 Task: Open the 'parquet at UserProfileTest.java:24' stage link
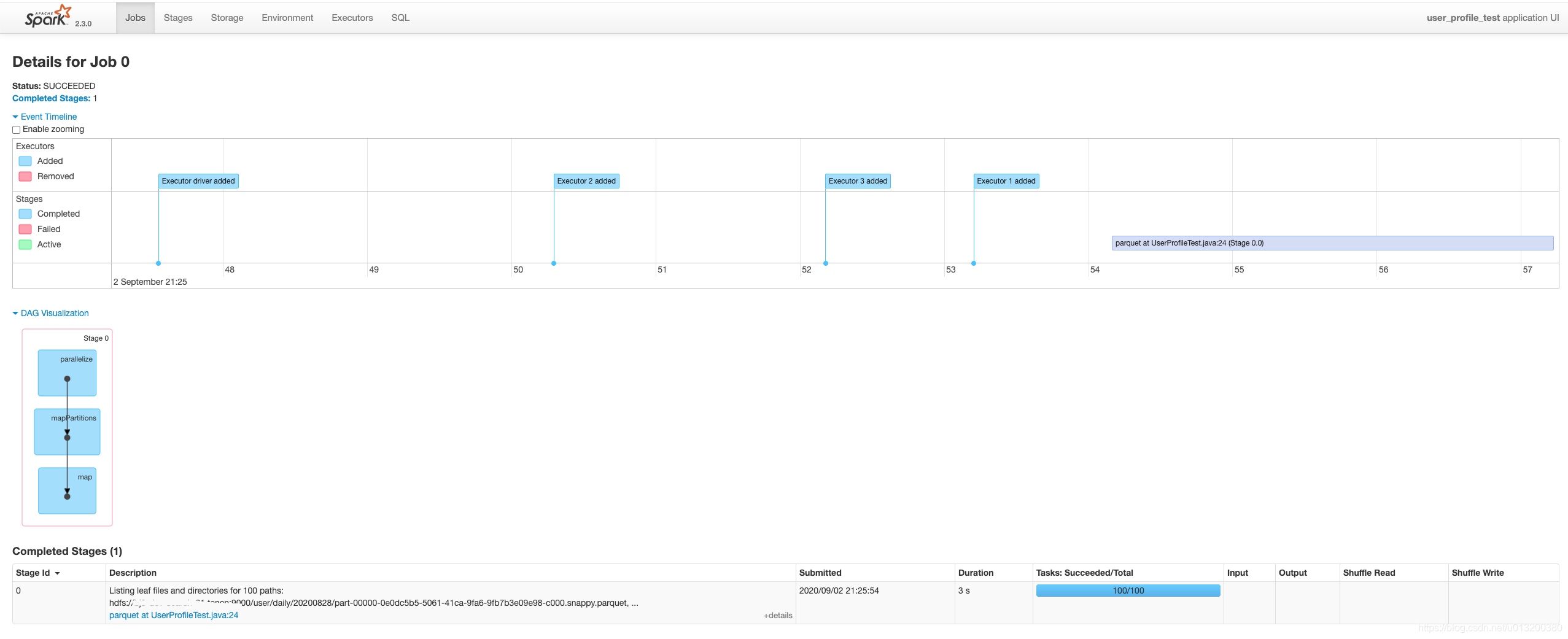click(174, 615)
